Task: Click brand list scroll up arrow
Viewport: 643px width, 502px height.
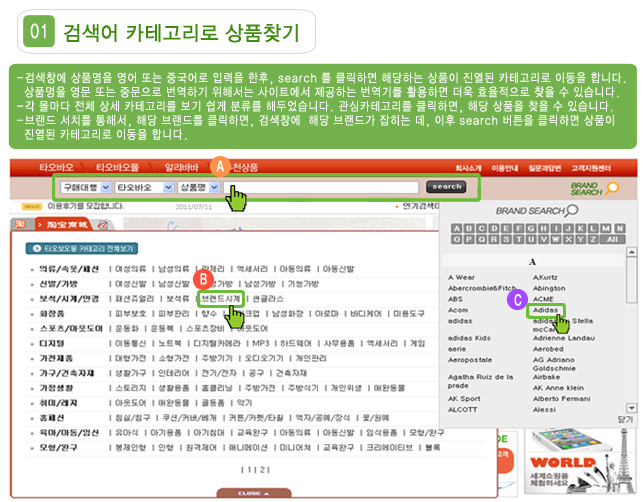Action: [632, 252]
